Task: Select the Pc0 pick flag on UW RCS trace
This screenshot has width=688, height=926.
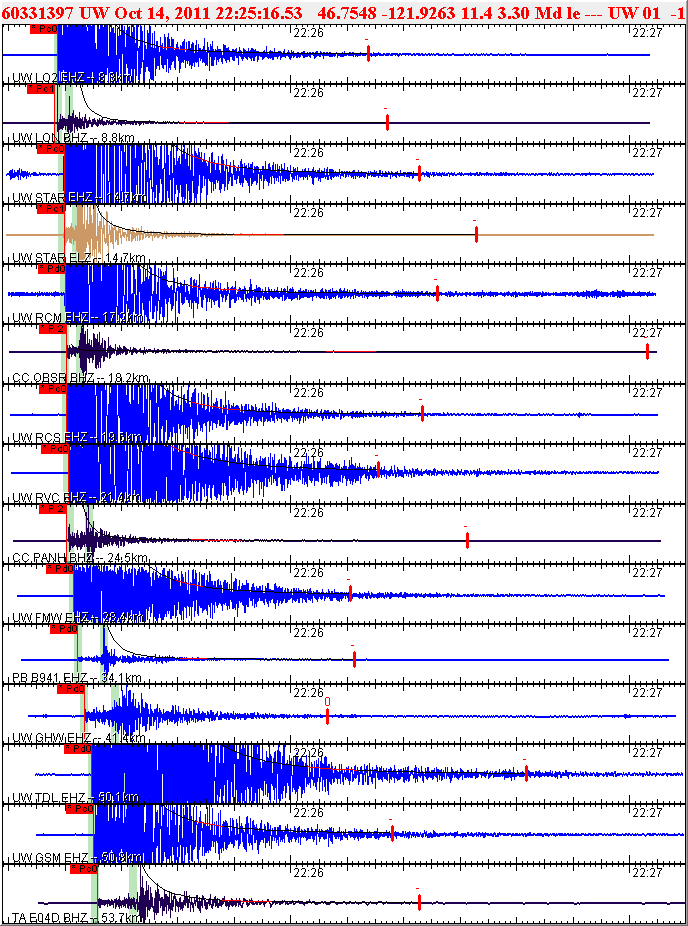Action: (x=53, y=389)
